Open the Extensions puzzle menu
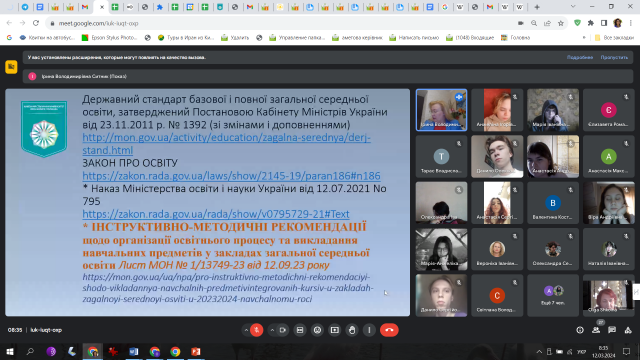This screenshot has height=360, width=640. pos(591,23)
